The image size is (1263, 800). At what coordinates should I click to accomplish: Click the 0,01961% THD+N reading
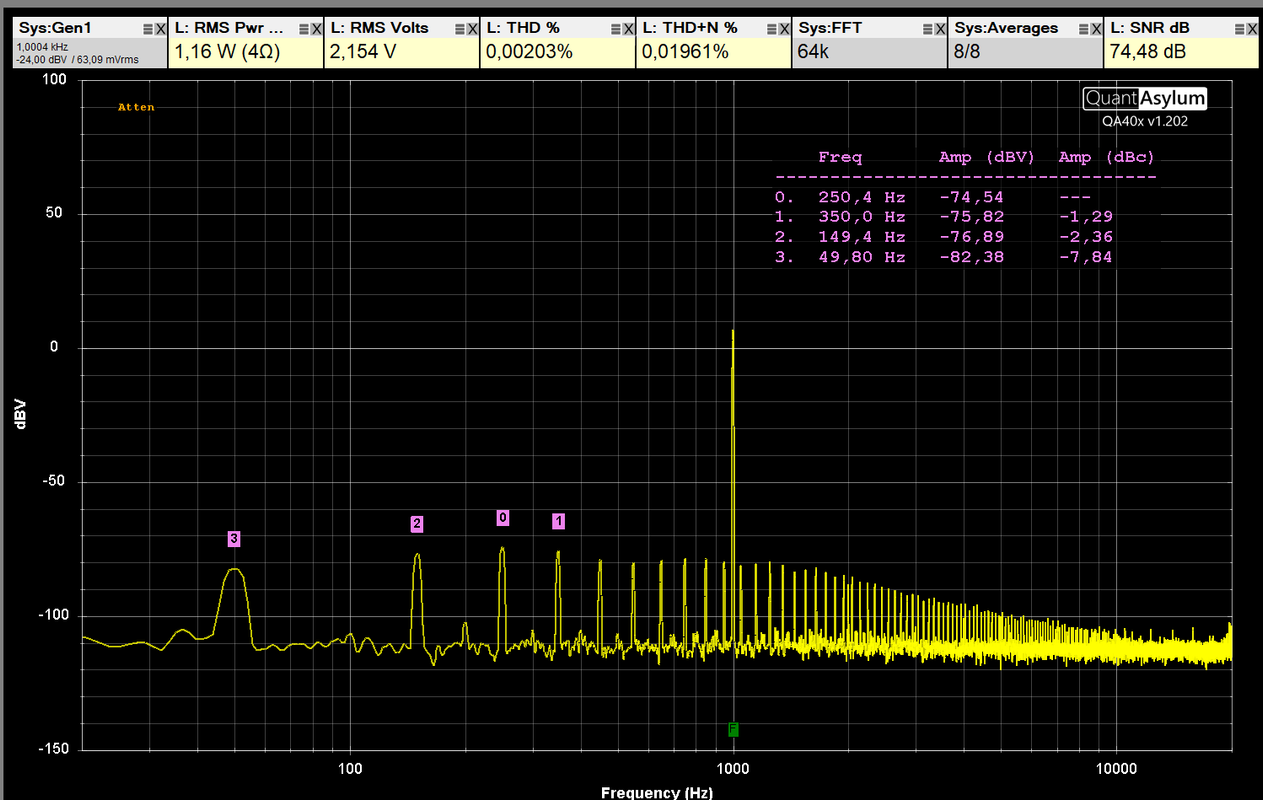coord(685,51)
